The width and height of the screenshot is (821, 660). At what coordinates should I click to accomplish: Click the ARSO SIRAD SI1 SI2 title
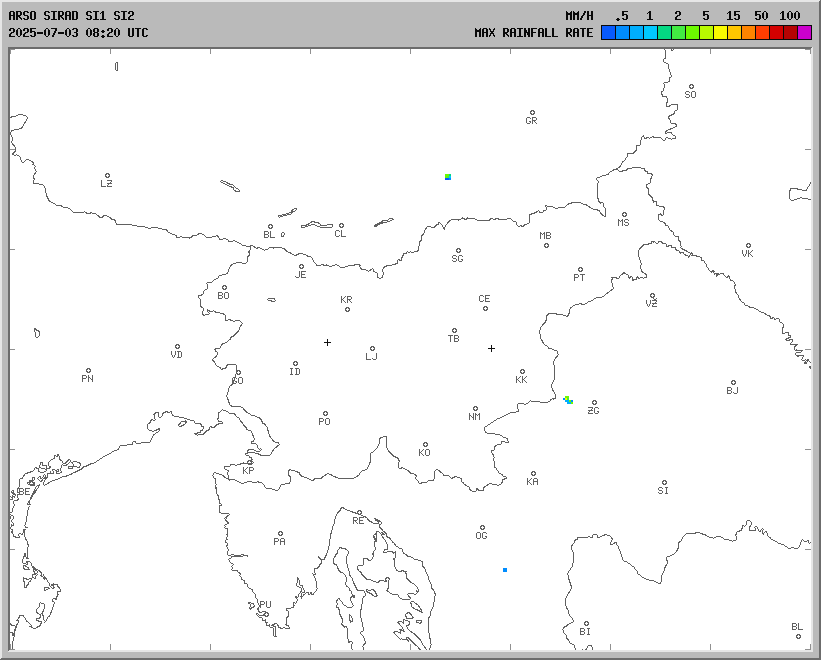(x=71, y=16)
